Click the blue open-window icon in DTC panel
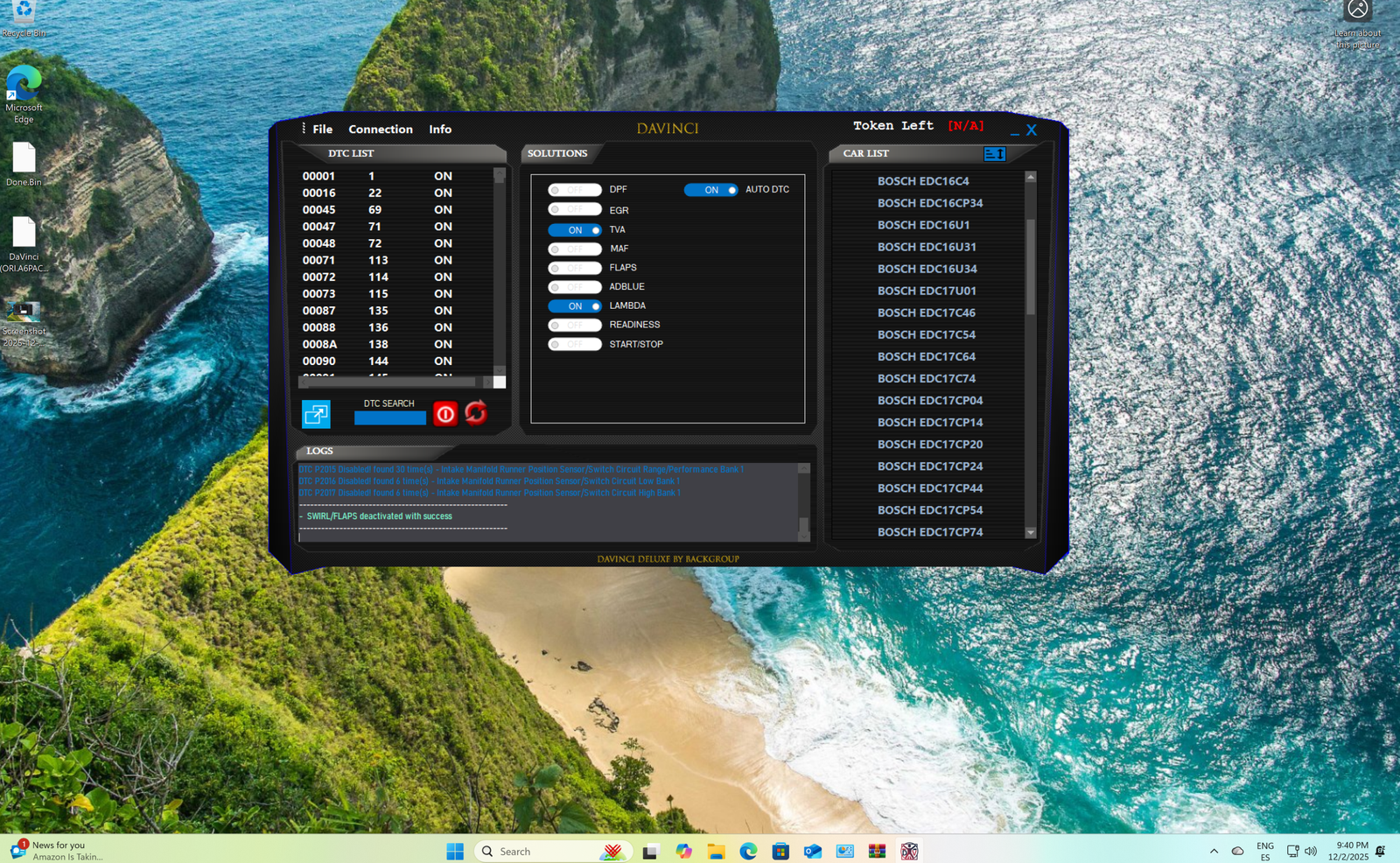This screenshot has height=863, width=1400. (316, 414)
